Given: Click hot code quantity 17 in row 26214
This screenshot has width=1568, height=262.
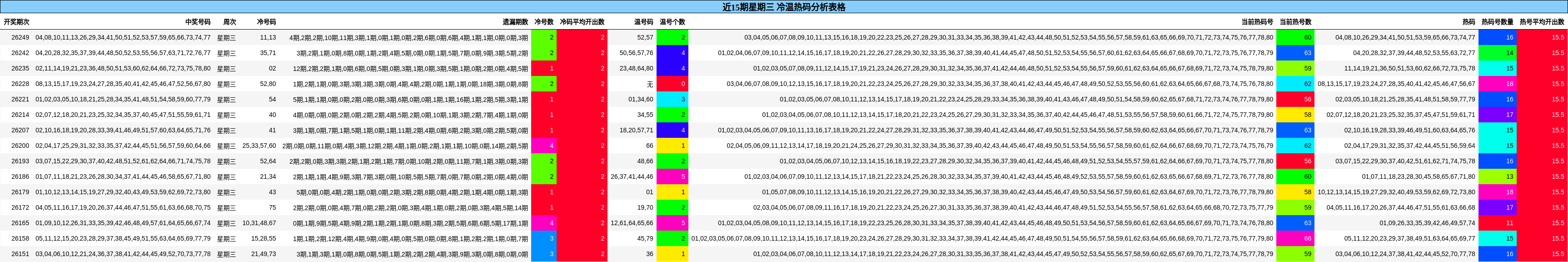Looking at the screenshot, I should tap(1498, 115).
